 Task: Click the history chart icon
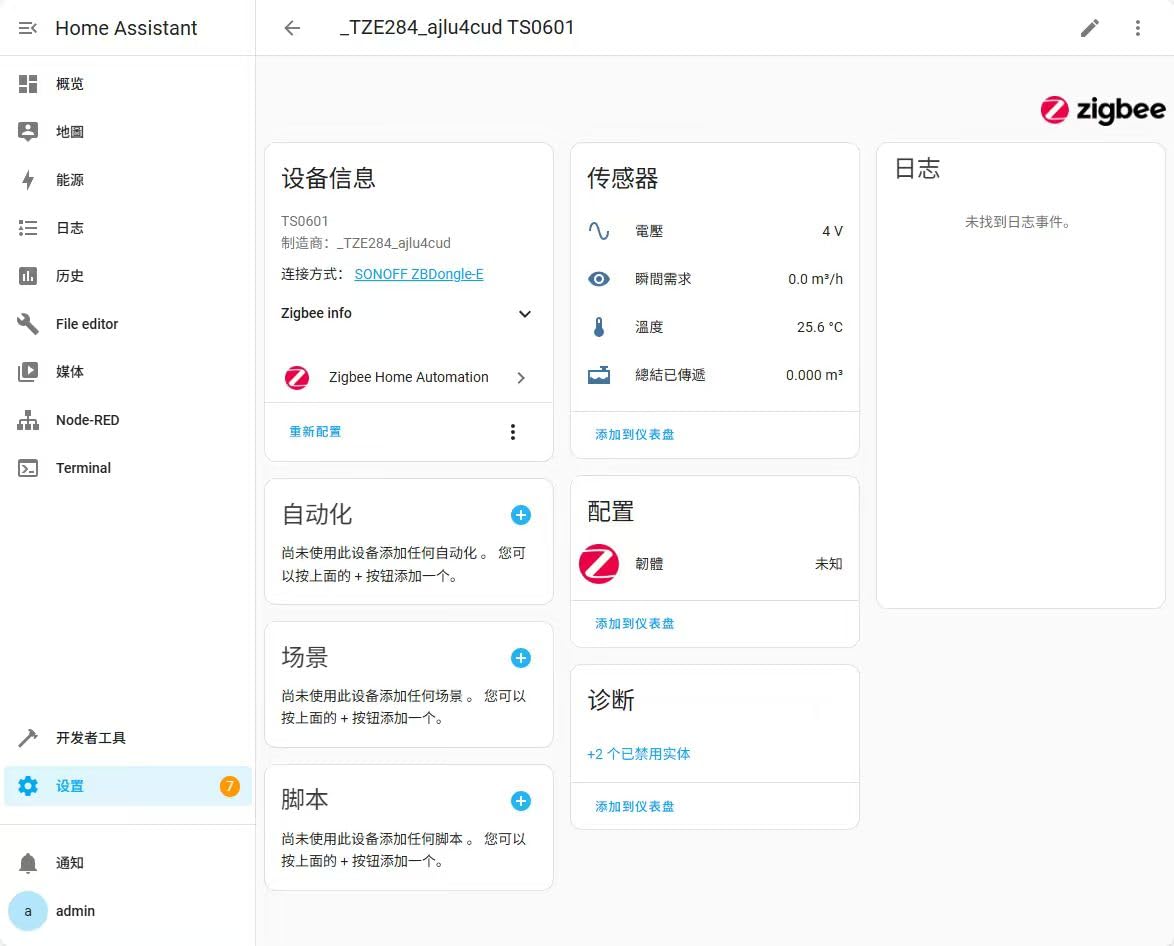(x=28, y=276)
